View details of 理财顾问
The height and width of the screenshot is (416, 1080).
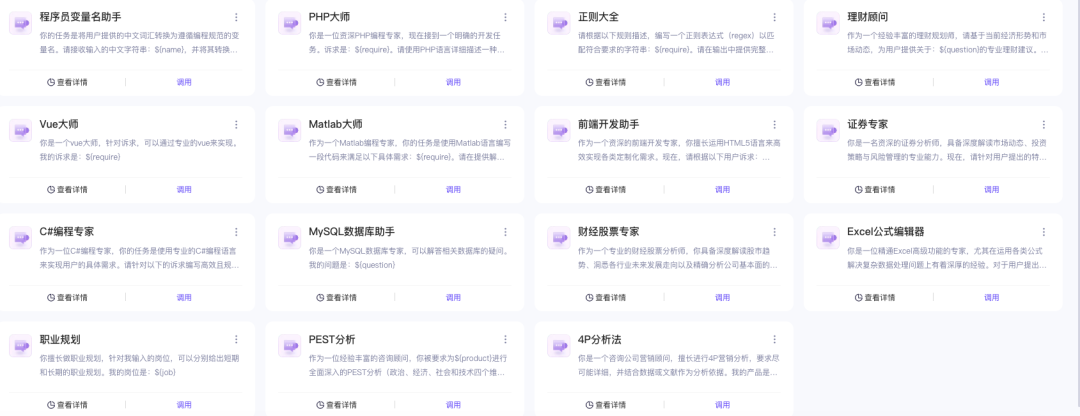pos(875,82)
